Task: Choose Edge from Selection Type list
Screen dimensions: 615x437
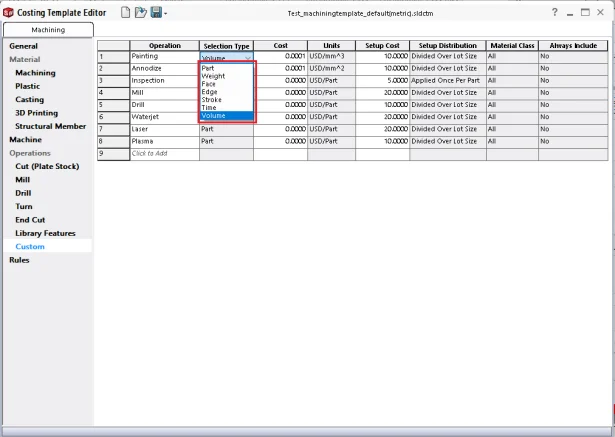Action: (x=227, y=92)
